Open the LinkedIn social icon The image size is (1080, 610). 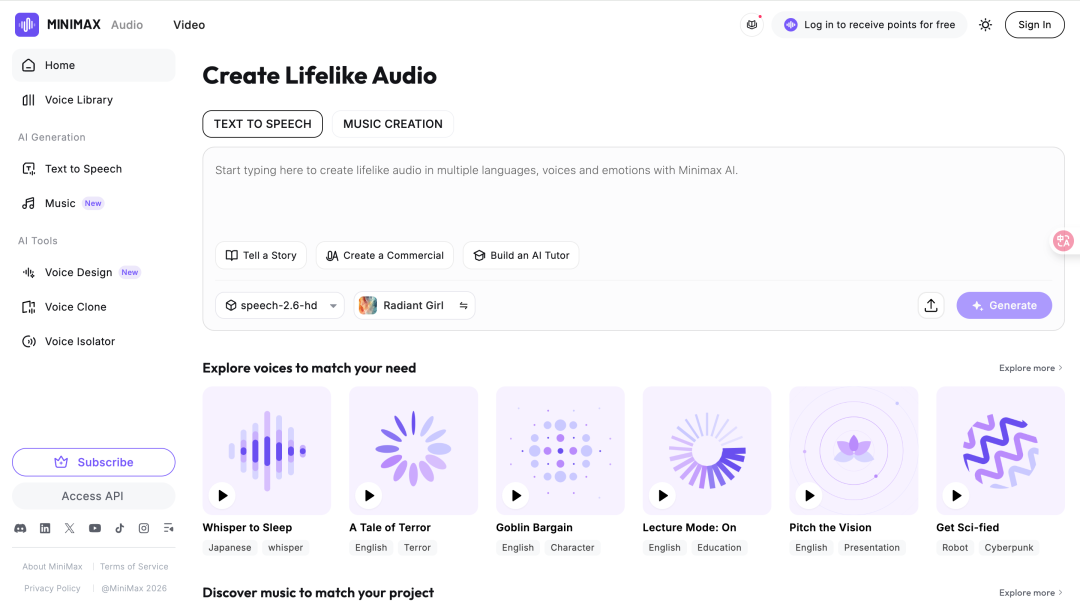[x=45, y=528]
